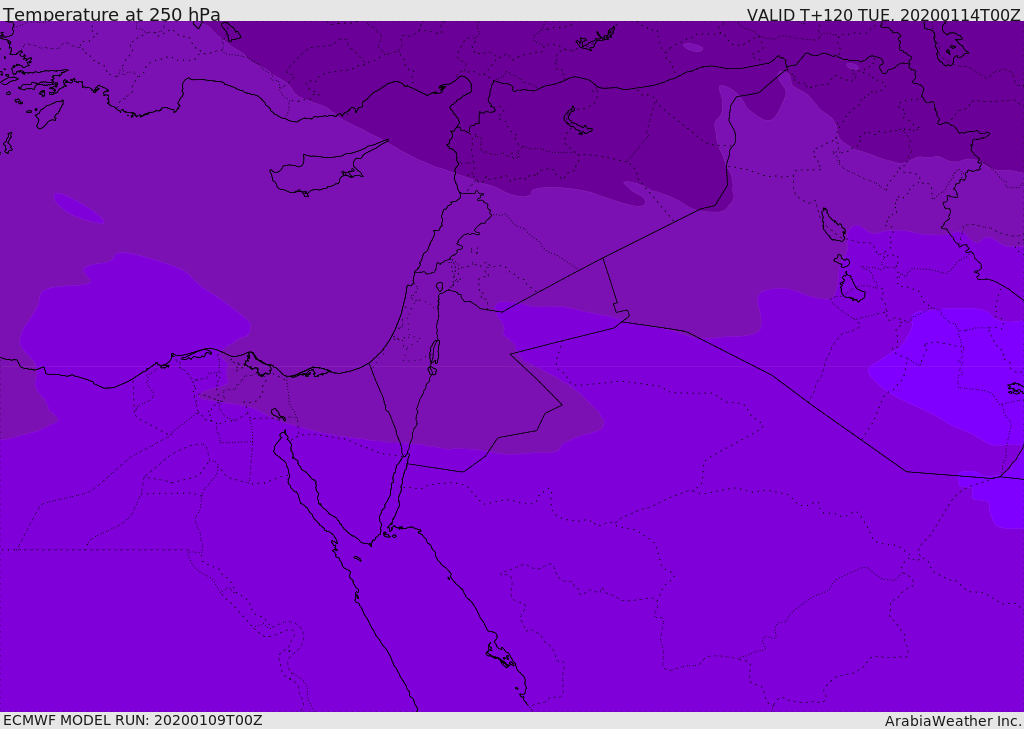The image size is (1024, 729).
Task: Click the 'Temperature at 250 hPa' title text
Action: click(x=112, y=14)
